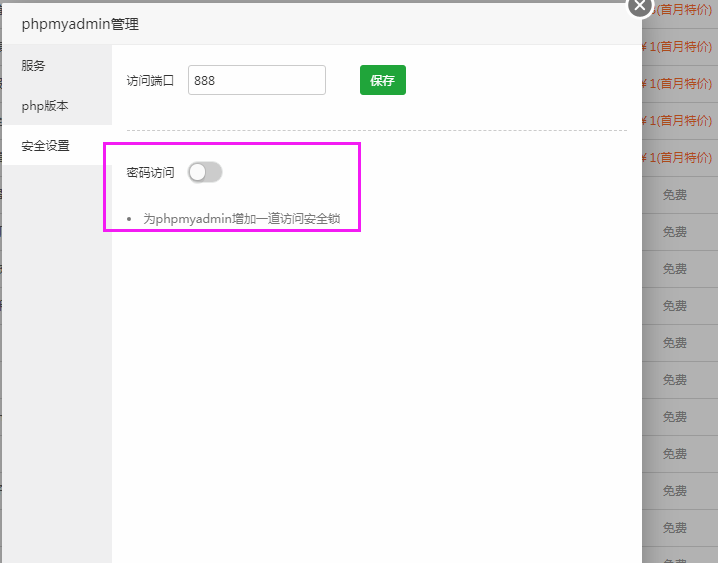Open the 服务 tab

pos(57,65)
